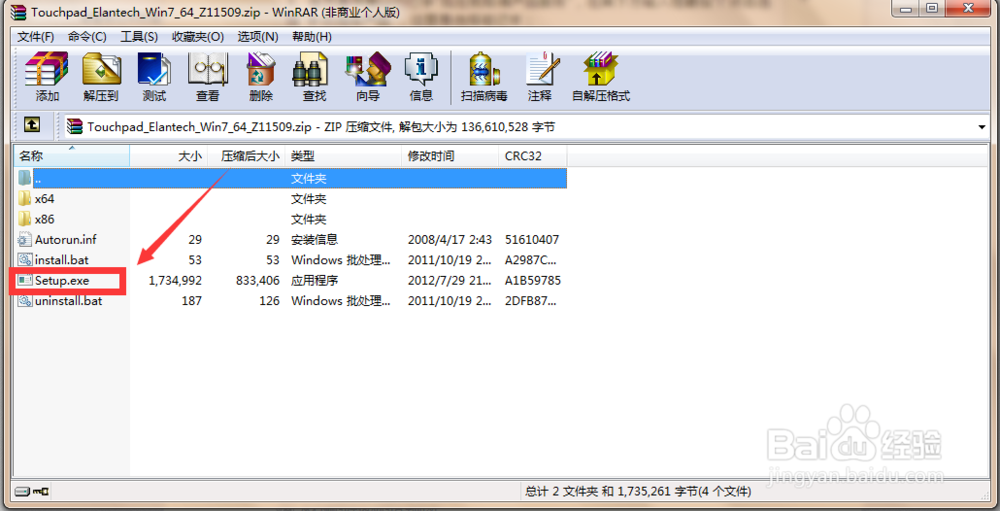
Task: Click Setup.exe size value 1,734,992
Action: tap(175, 281)
